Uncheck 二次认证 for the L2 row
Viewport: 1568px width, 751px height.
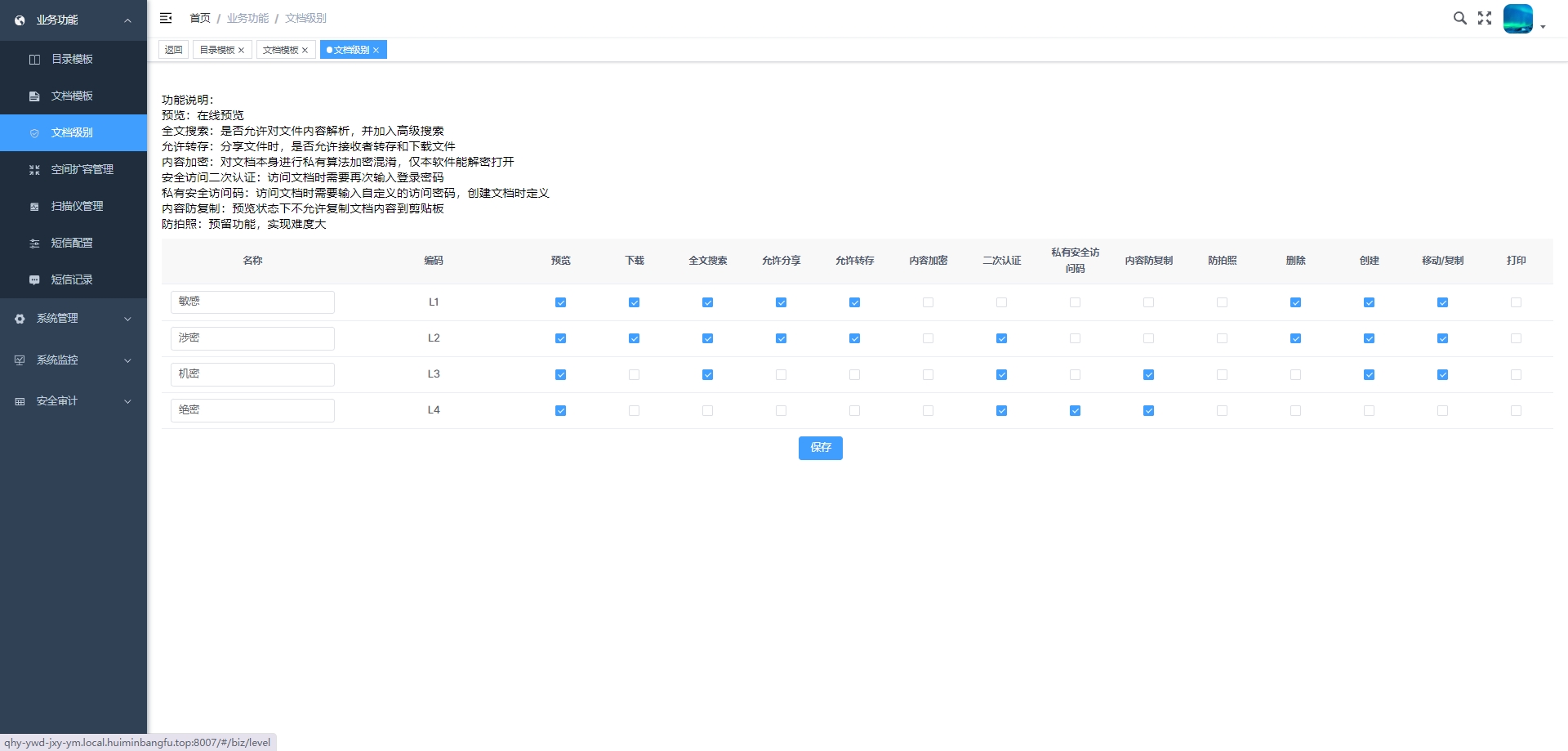coord(1001,338)
